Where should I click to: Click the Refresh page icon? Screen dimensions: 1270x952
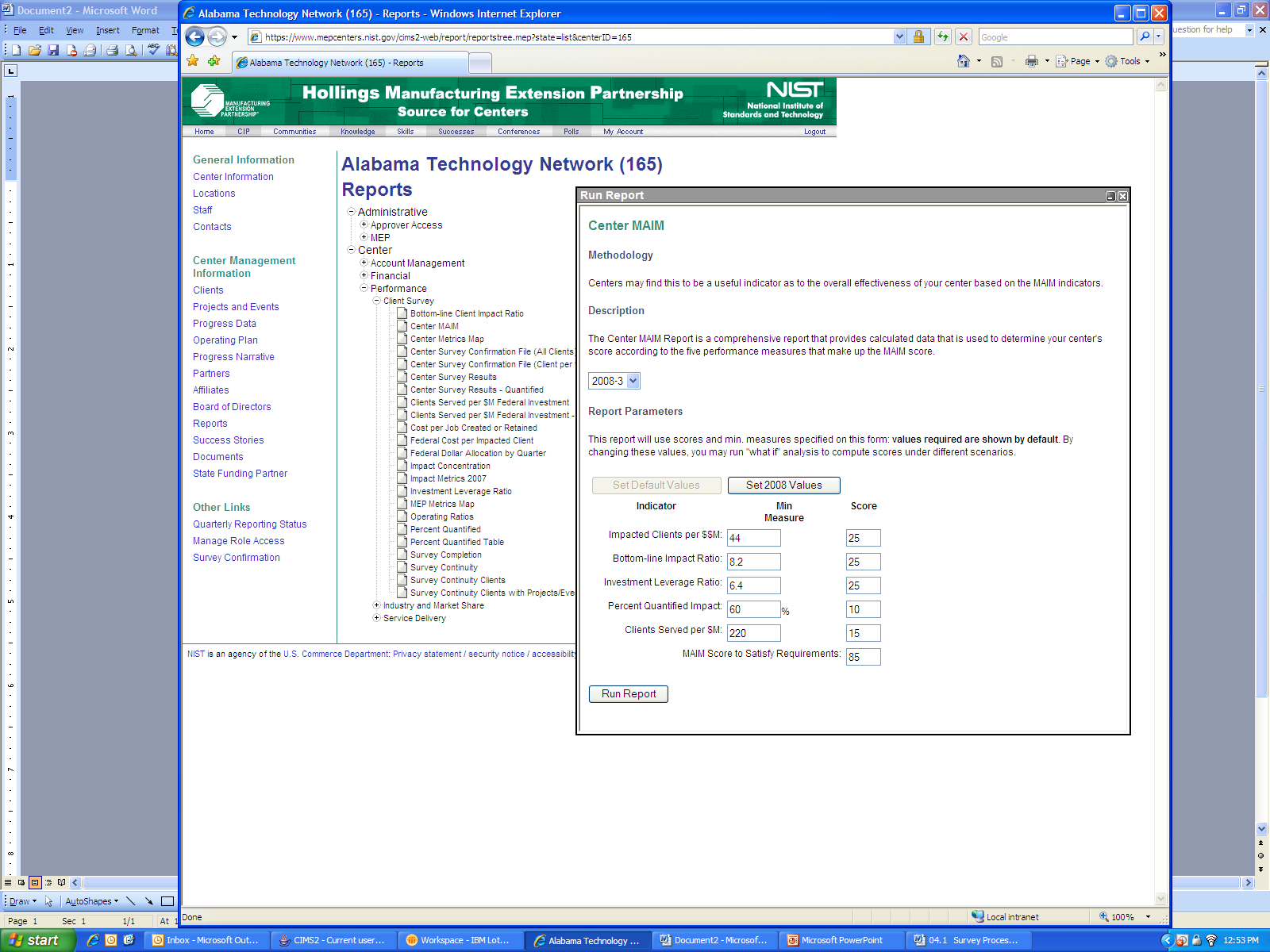tap(942, 36)
